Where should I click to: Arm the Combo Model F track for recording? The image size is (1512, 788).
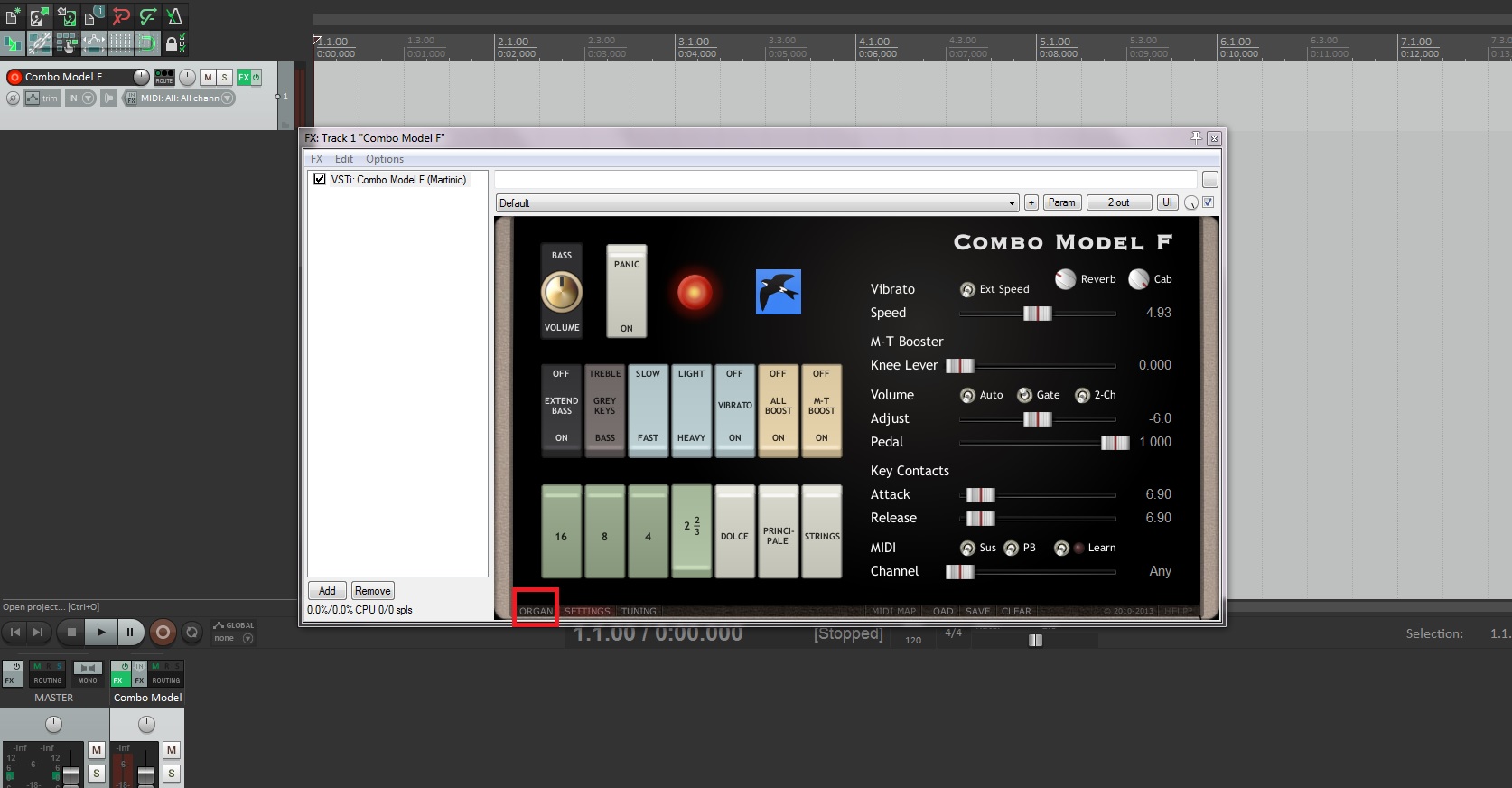tap(14, 78)
